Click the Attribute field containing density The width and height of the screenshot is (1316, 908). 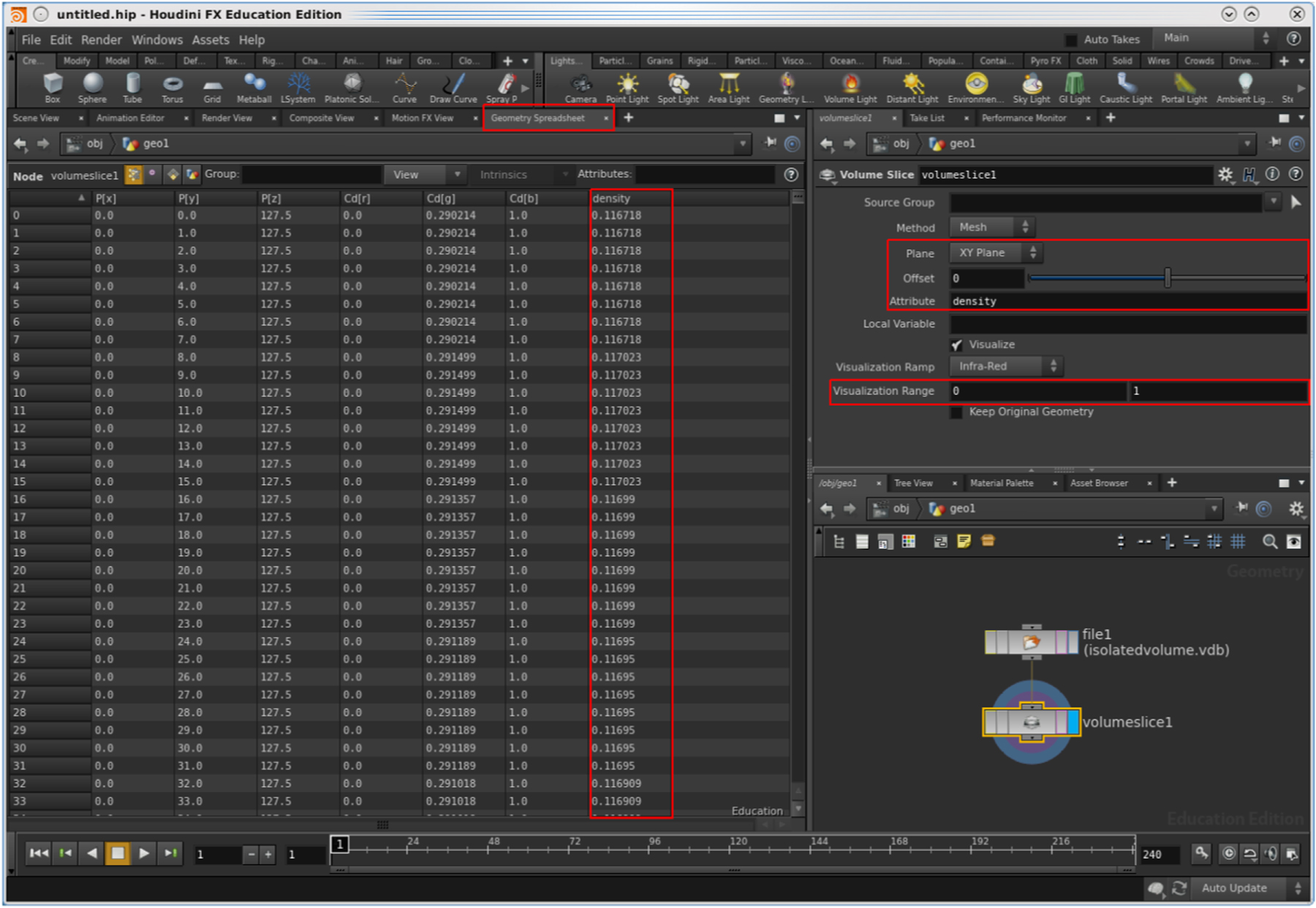pyautogui.click(x=1128, y=301)
